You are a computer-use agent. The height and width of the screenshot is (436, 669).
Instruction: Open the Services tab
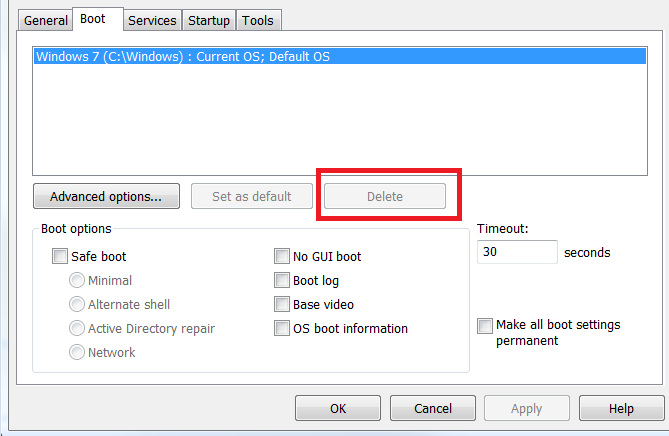tap(152, 20)
